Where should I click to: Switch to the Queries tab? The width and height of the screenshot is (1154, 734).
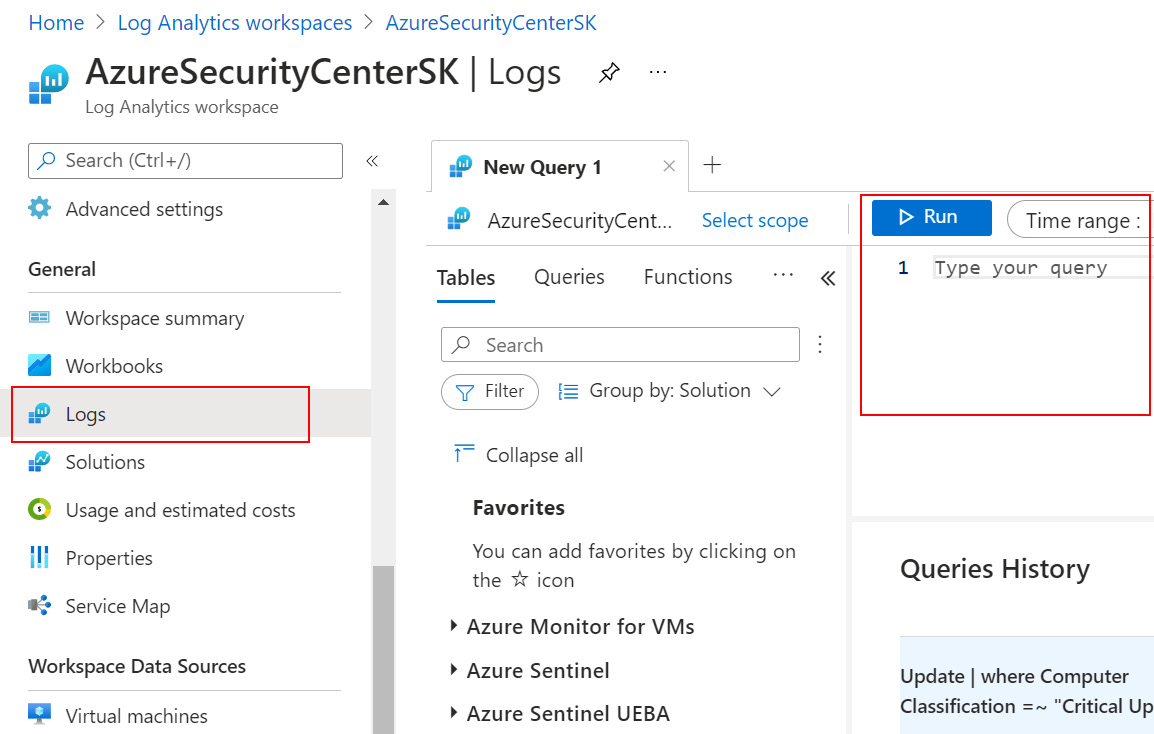(x=569, y=277)
